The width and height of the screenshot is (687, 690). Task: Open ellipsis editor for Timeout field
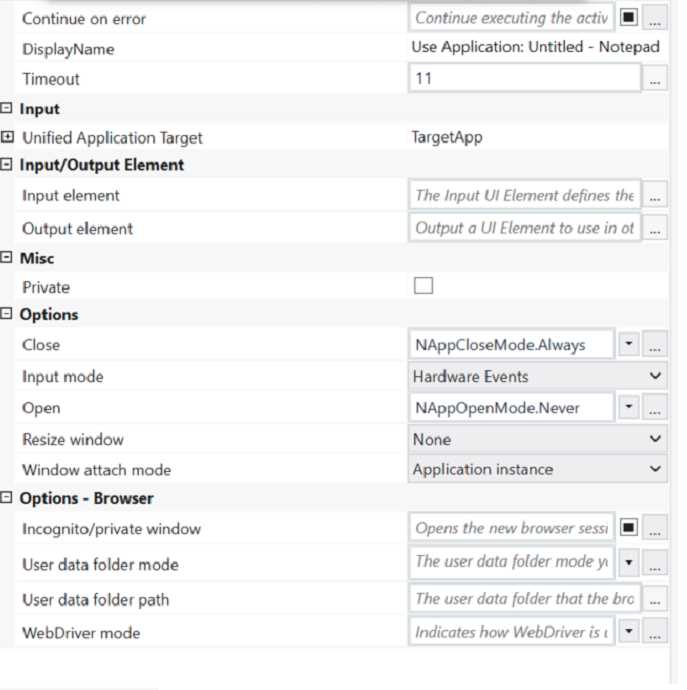click(655, 79)
